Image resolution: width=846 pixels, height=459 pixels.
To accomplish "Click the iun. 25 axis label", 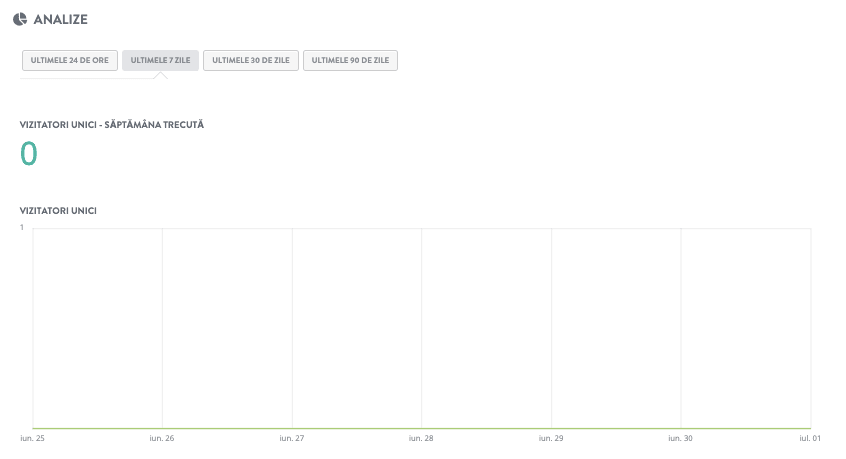I will pos(32,438).
